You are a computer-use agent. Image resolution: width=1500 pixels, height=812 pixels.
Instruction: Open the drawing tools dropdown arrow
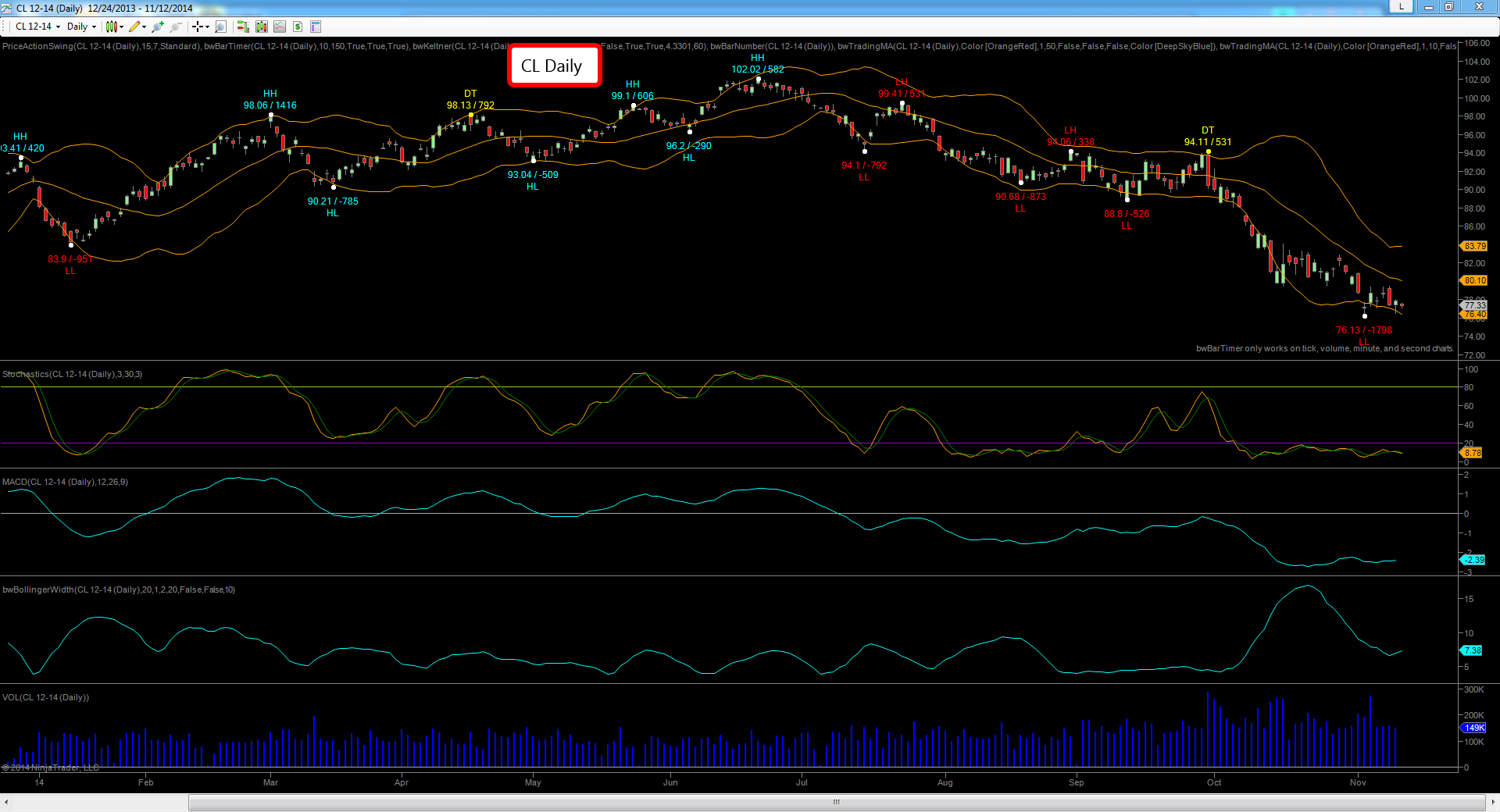[144, 27]
